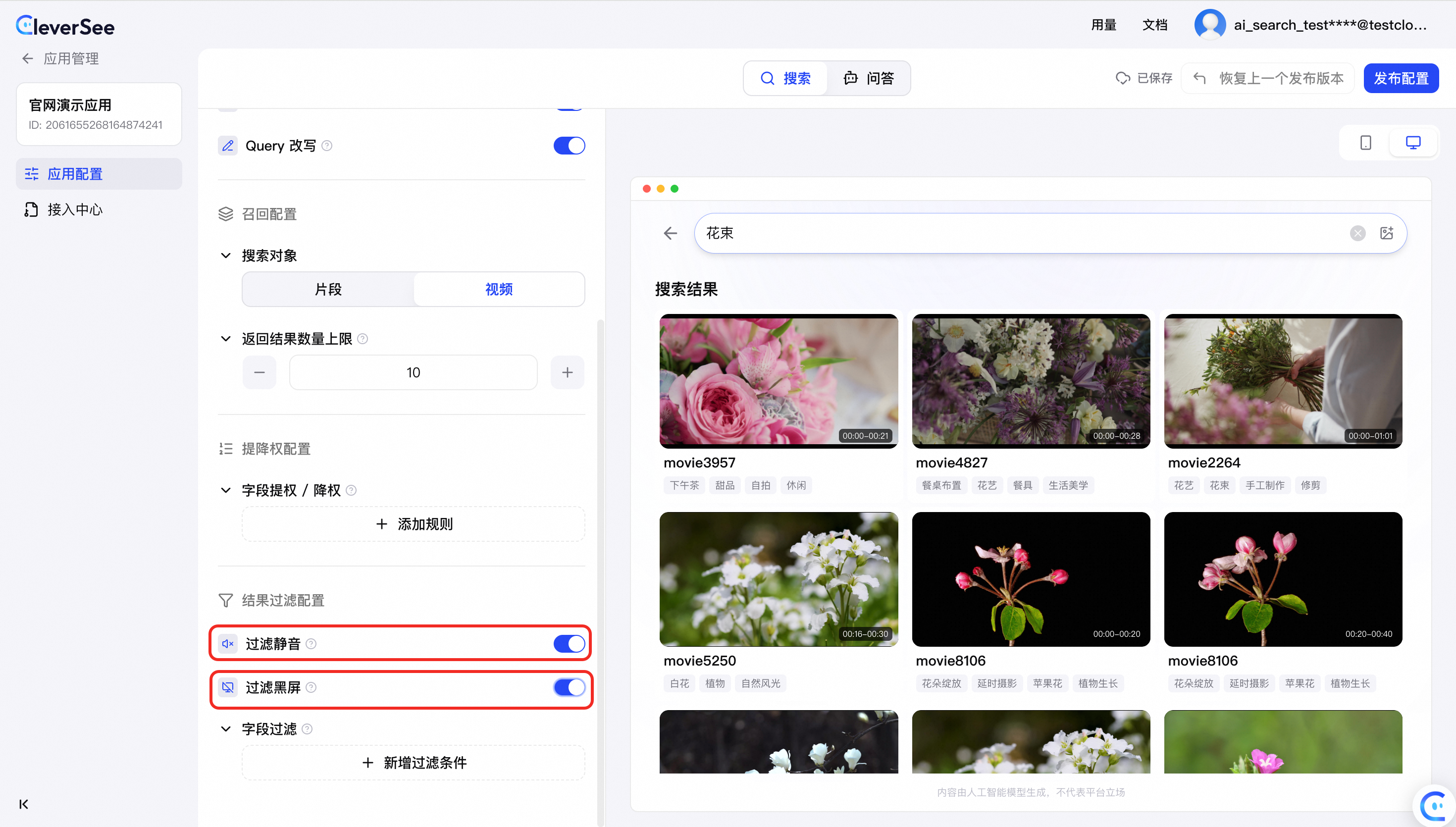Select 片段 as search object
The image size is (1456, 827).
coord(328,290)
